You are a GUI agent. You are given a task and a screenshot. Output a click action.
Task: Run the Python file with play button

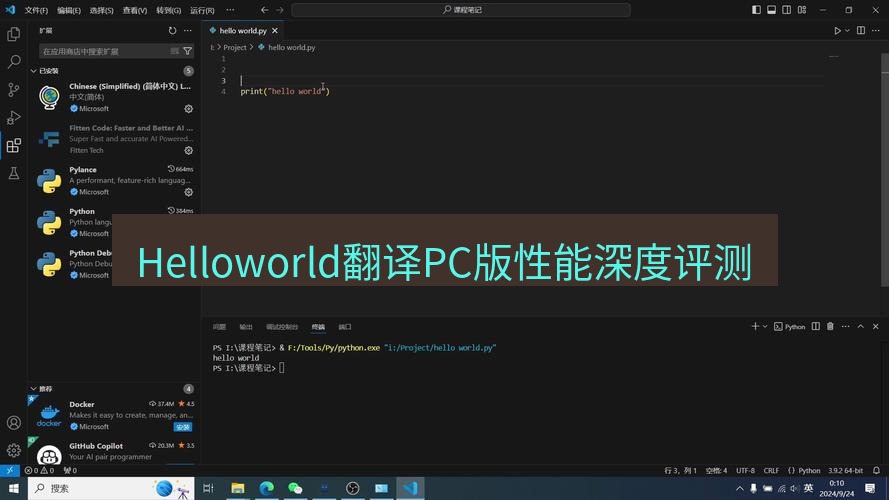point(837,31)
